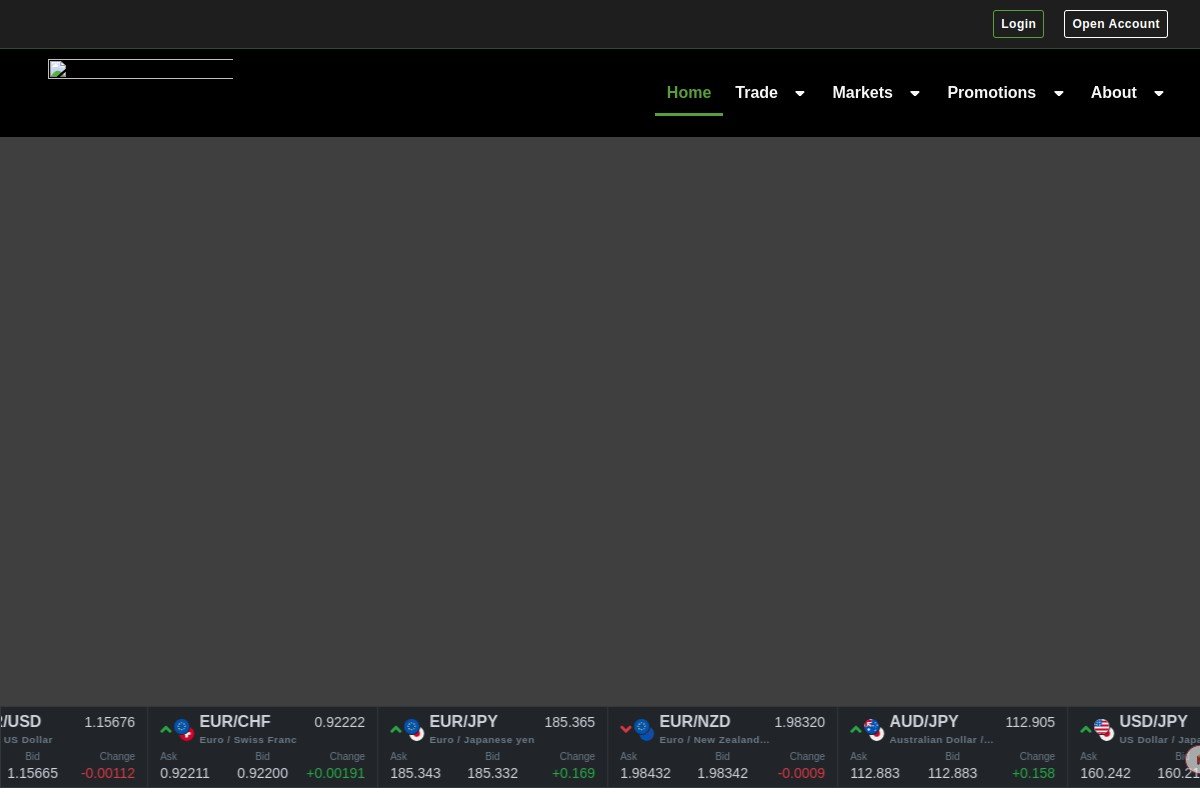
Task: Click EUR/JPY bid value 185.332
Action: [x=492, y=773]
